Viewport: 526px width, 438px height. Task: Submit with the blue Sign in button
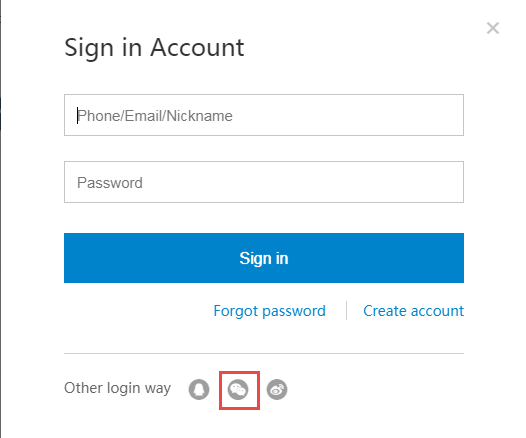point(264,258)
